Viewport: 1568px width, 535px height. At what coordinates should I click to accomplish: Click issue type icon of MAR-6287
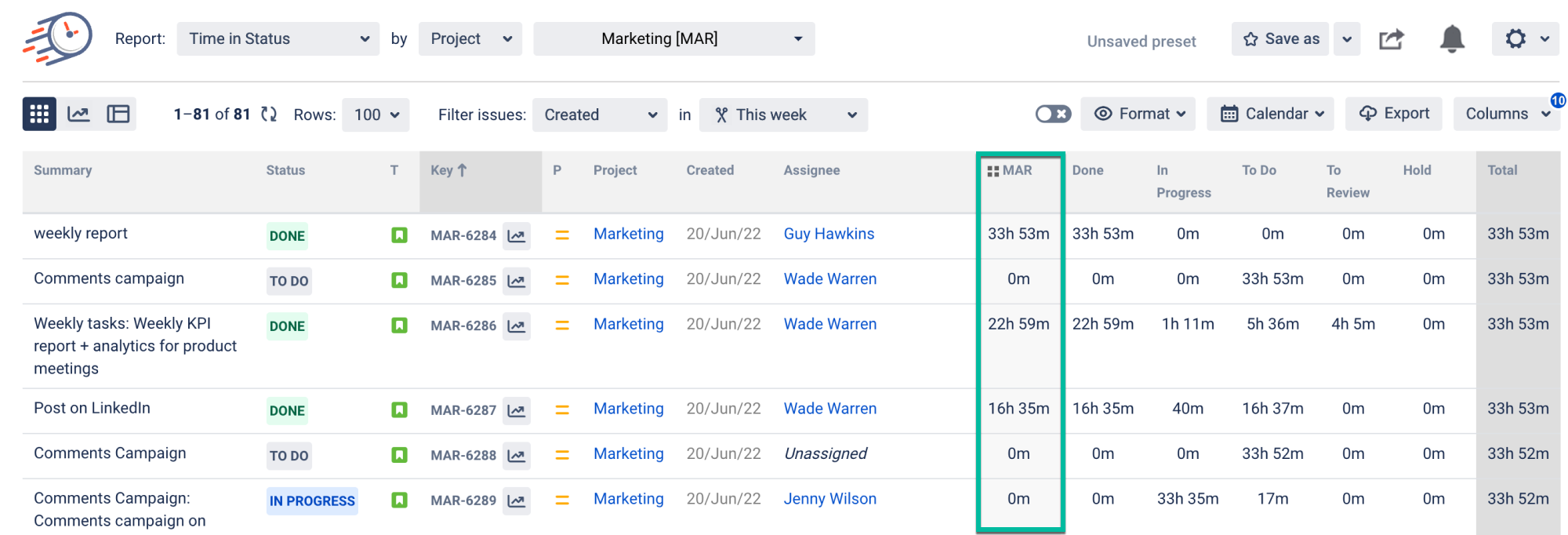pyautogui.click(x=399, y=409)
